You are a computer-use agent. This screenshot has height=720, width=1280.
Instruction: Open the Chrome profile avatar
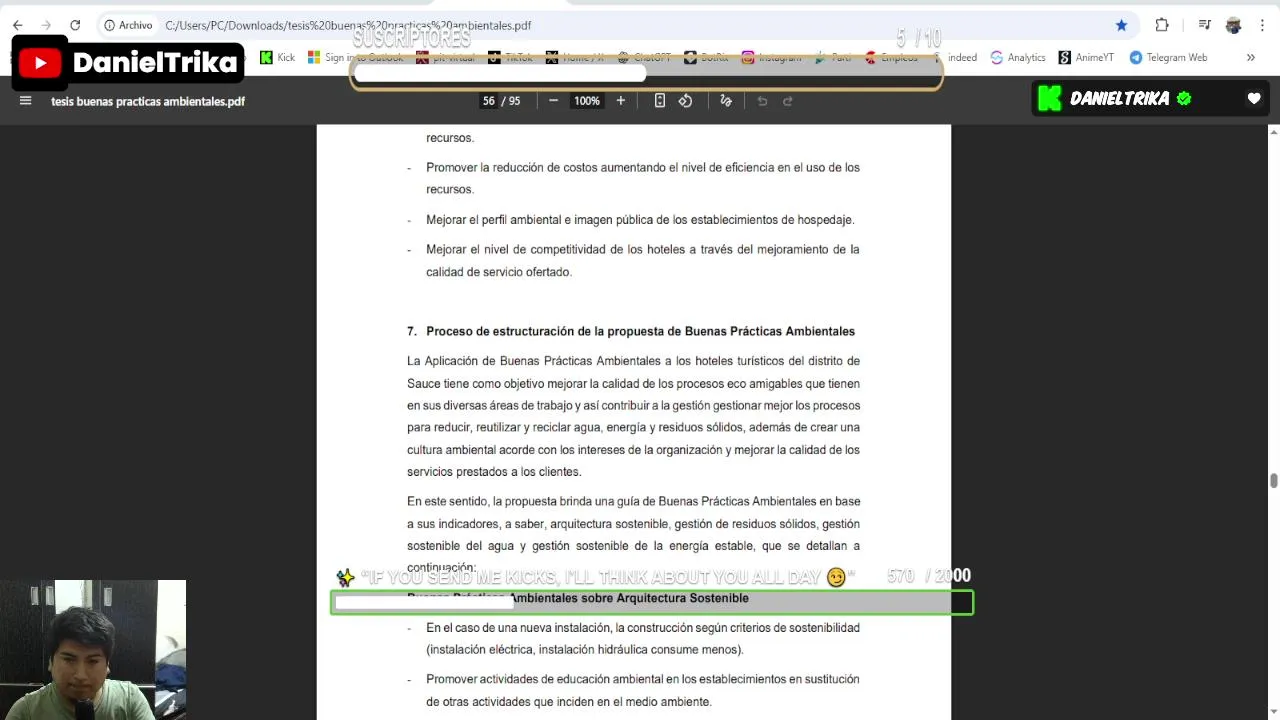click(x=1233, y=25)
